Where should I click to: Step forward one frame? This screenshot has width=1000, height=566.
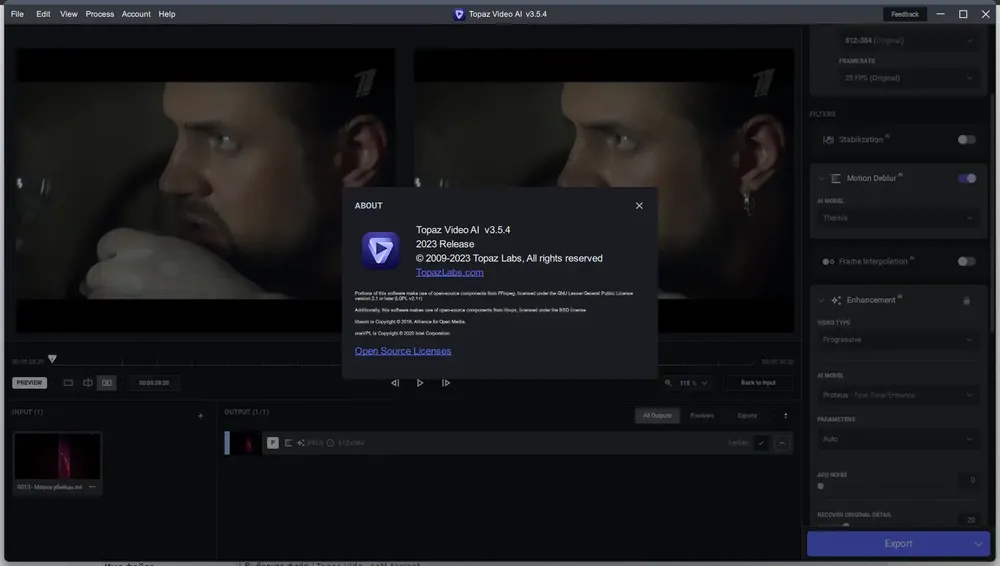coord(446,383)
